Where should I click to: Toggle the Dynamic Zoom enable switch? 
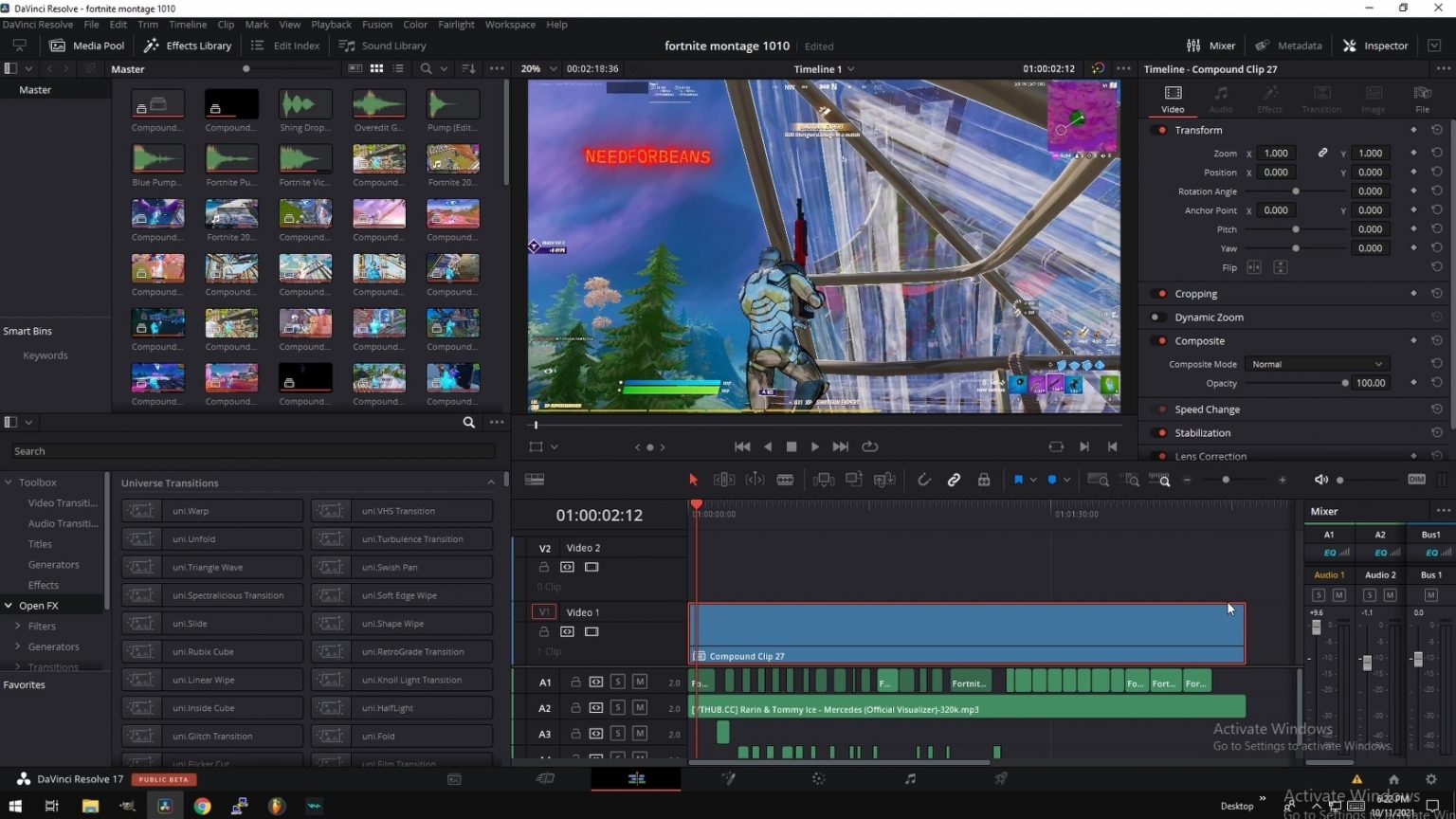(x=1157, y=318)
